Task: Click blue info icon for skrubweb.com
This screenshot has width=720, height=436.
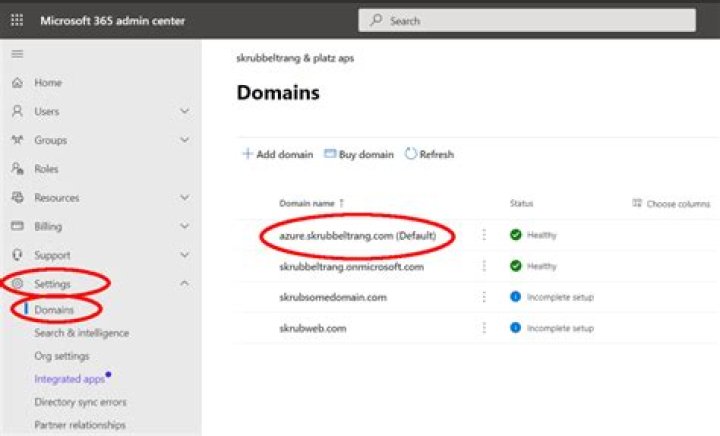Action: 516,328
